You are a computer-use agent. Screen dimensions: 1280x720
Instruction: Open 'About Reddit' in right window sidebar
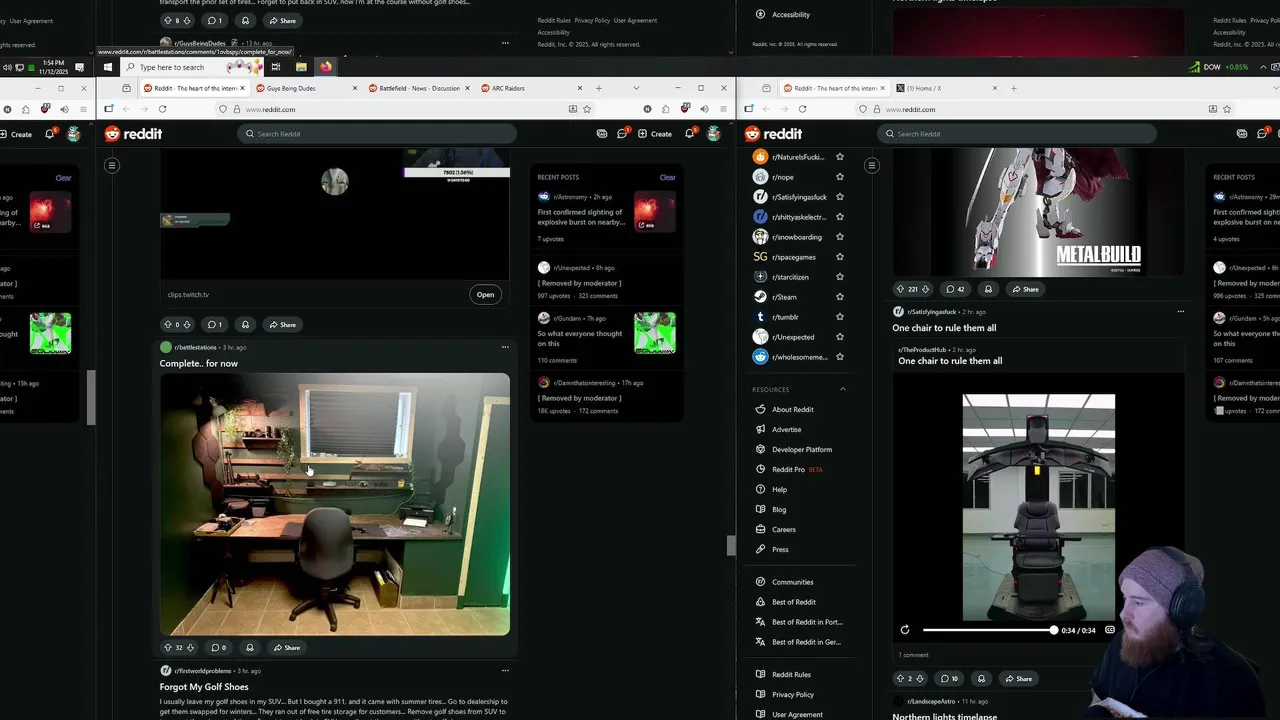pos(793,409)
